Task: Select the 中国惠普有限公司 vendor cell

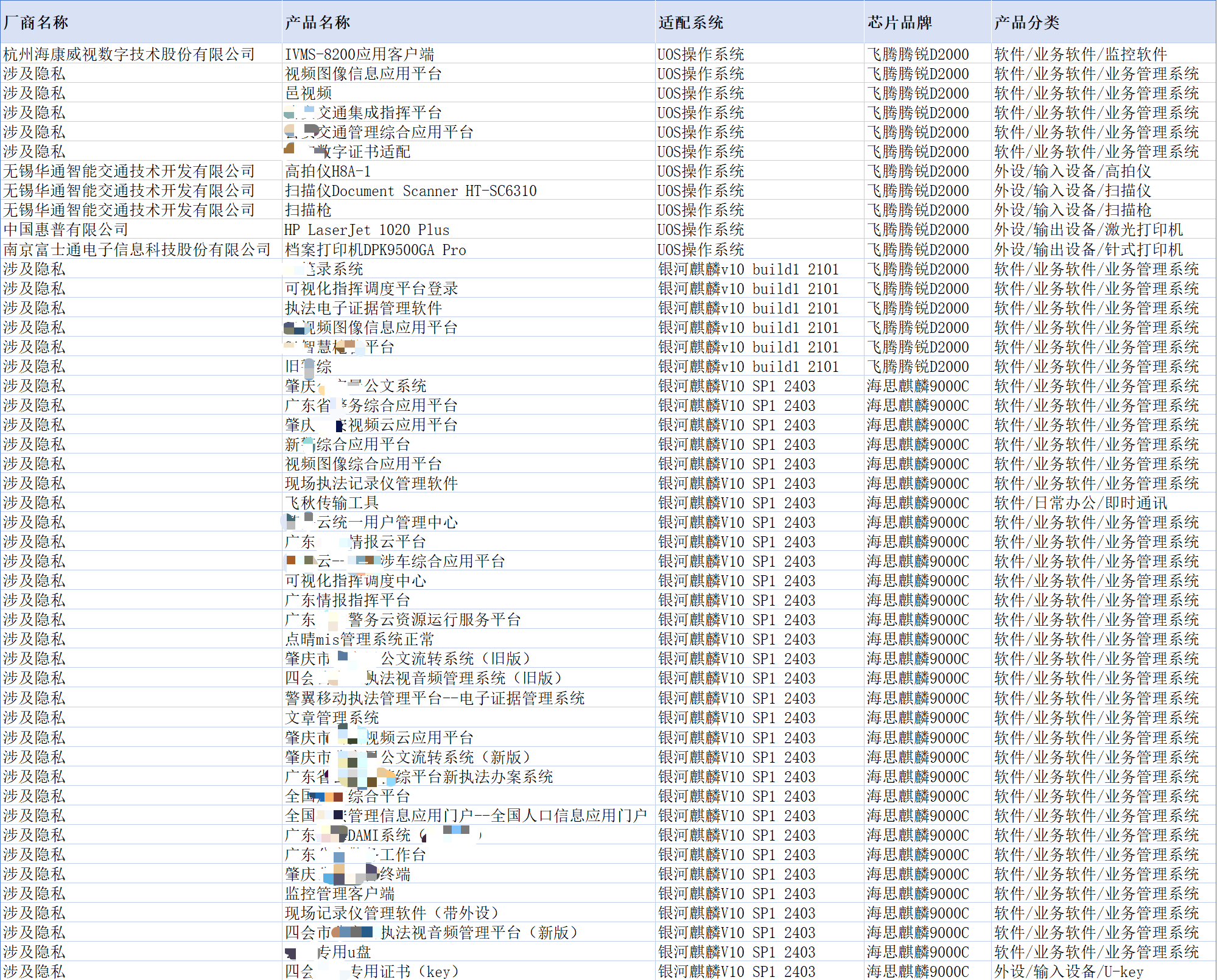Action: point(66,229)
